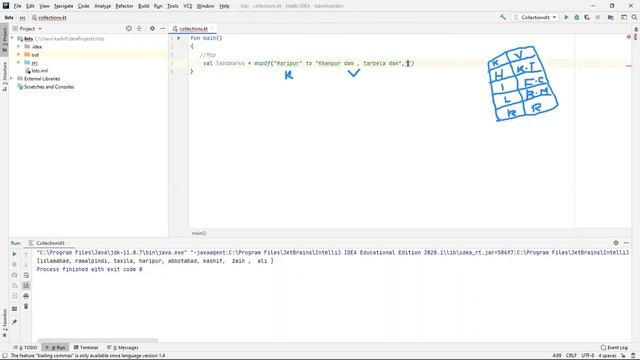This screenshot has width=640, height=360.
Task: Open the Edit menu
Action: (x=30, y=6)
